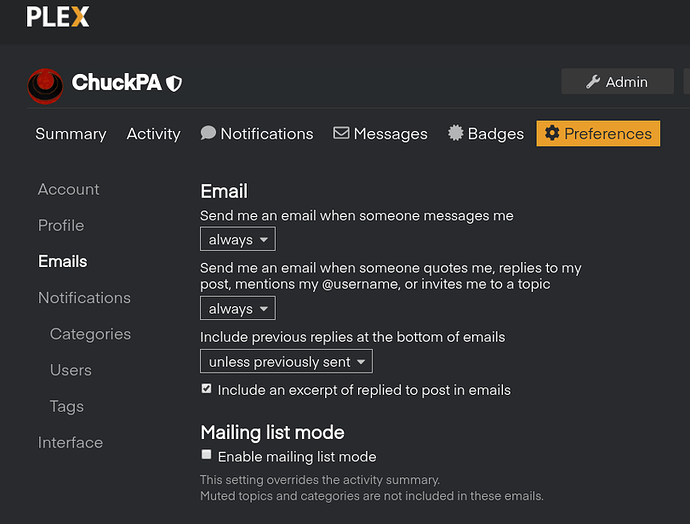Go to Account preferences
The image size is (690, 524).
68,189
